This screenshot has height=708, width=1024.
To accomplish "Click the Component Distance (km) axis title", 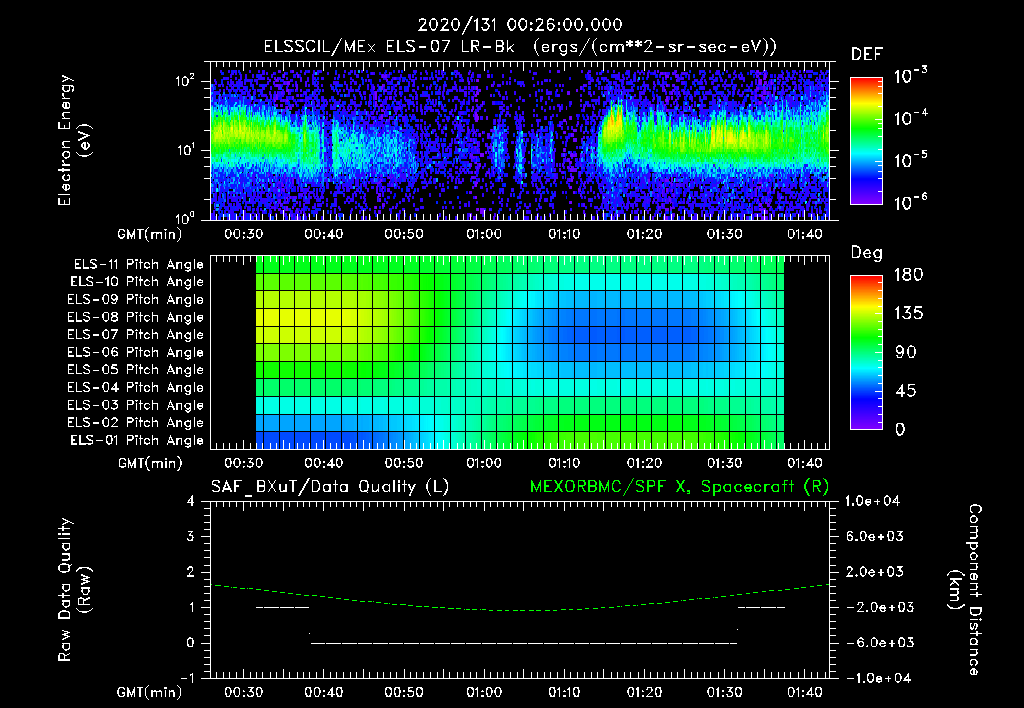I will pos(965,590).
